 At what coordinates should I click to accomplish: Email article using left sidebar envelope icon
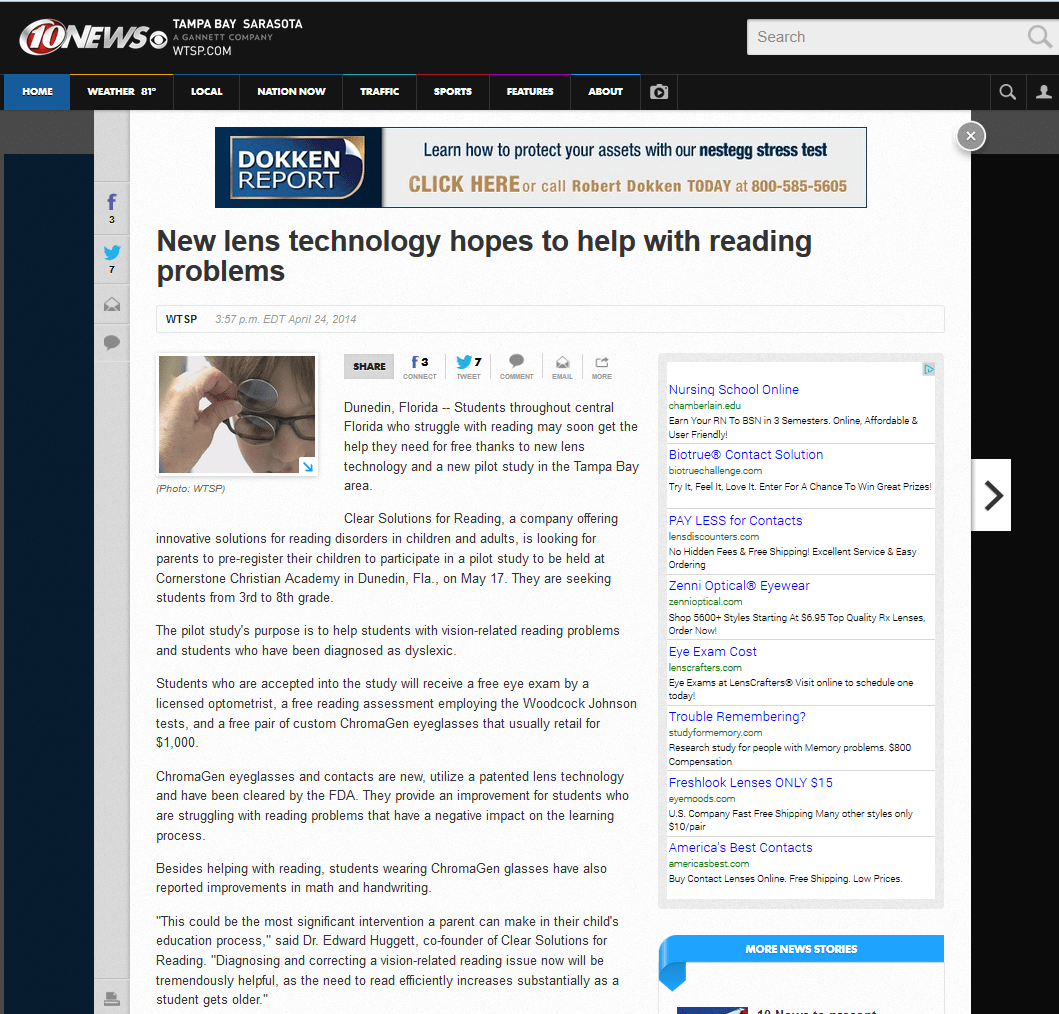tap(112, 305)
